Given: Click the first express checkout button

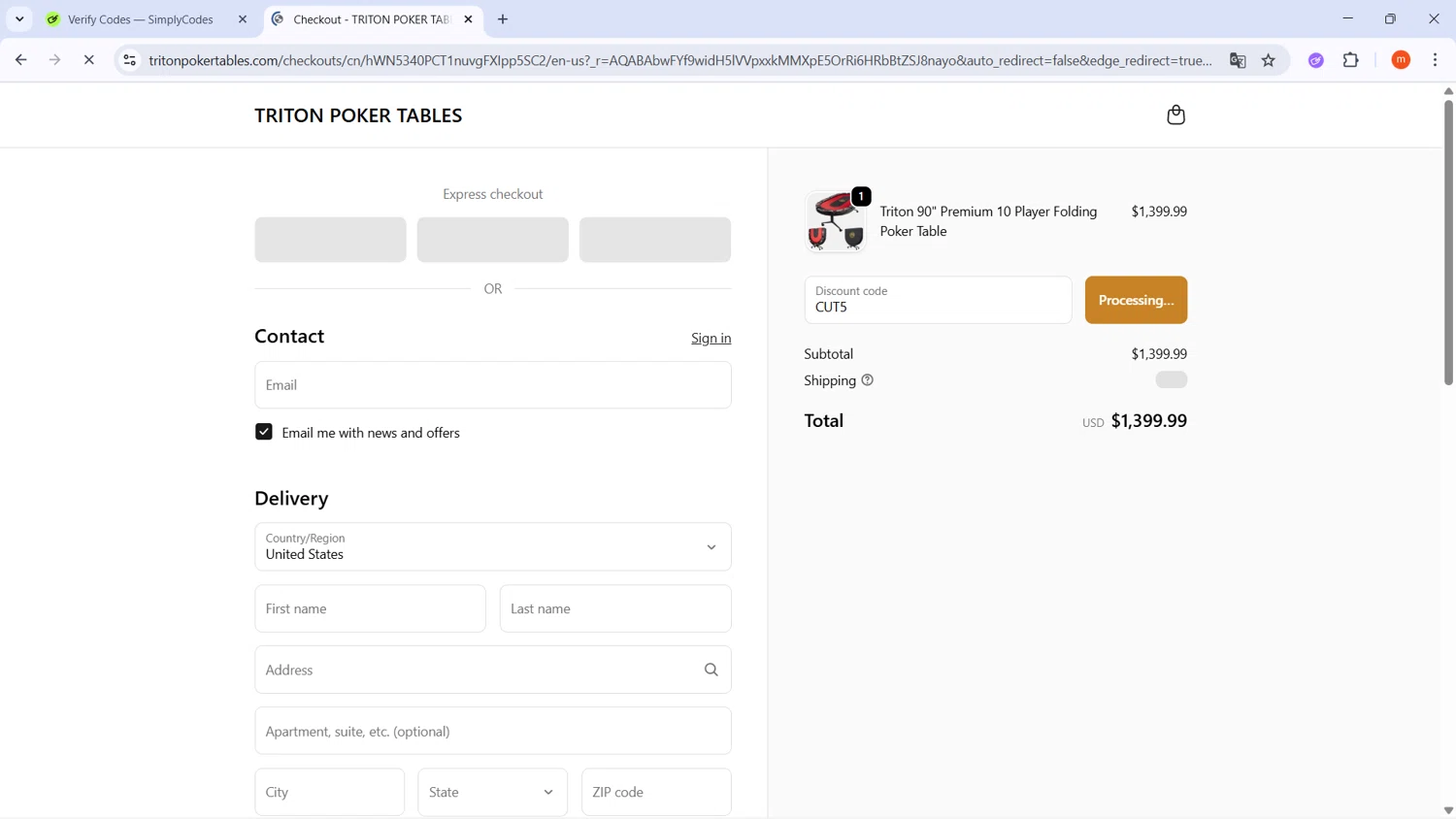Looking at the screenshot, I should [331, 240].
